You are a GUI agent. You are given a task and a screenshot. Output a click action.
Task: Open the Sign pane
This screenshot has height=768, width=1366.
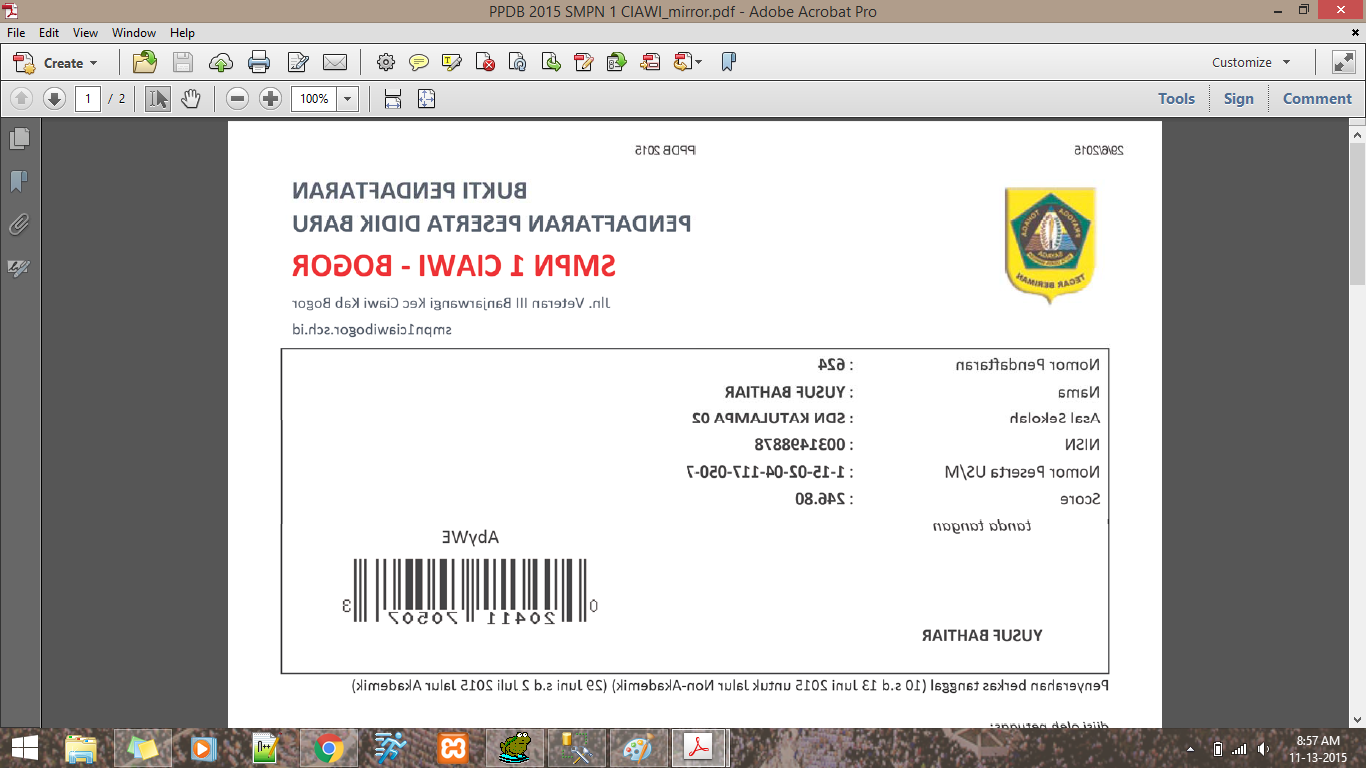click(1238, 99)
